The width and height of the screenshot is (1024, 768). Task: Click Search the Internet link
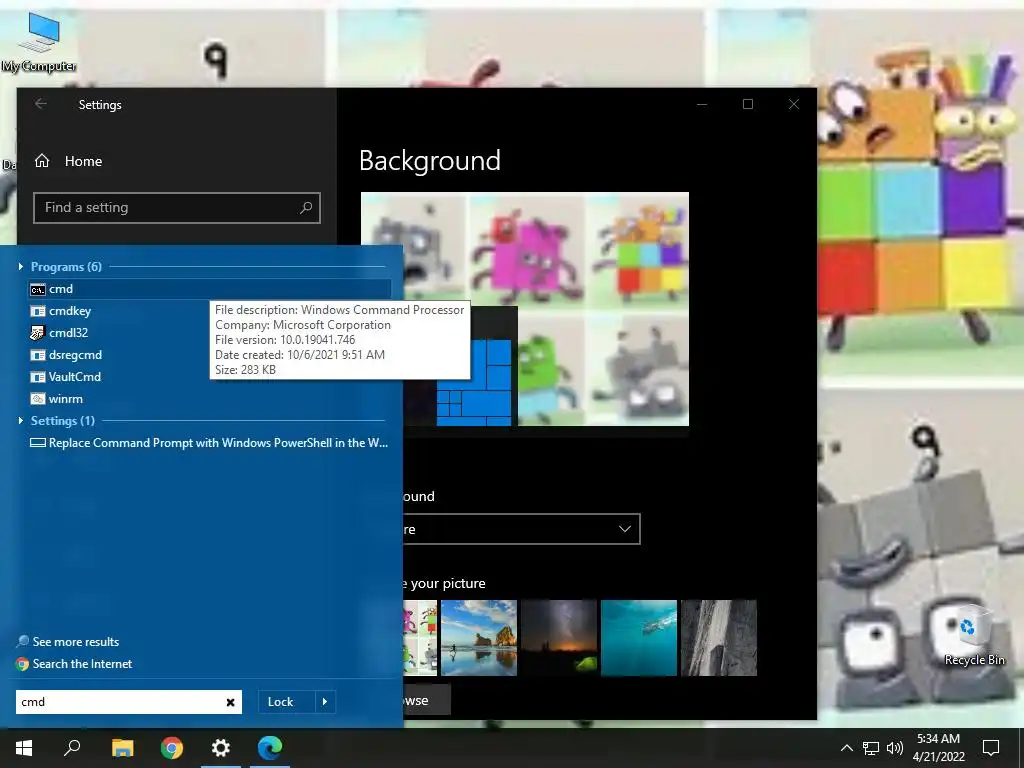point(74,664)
